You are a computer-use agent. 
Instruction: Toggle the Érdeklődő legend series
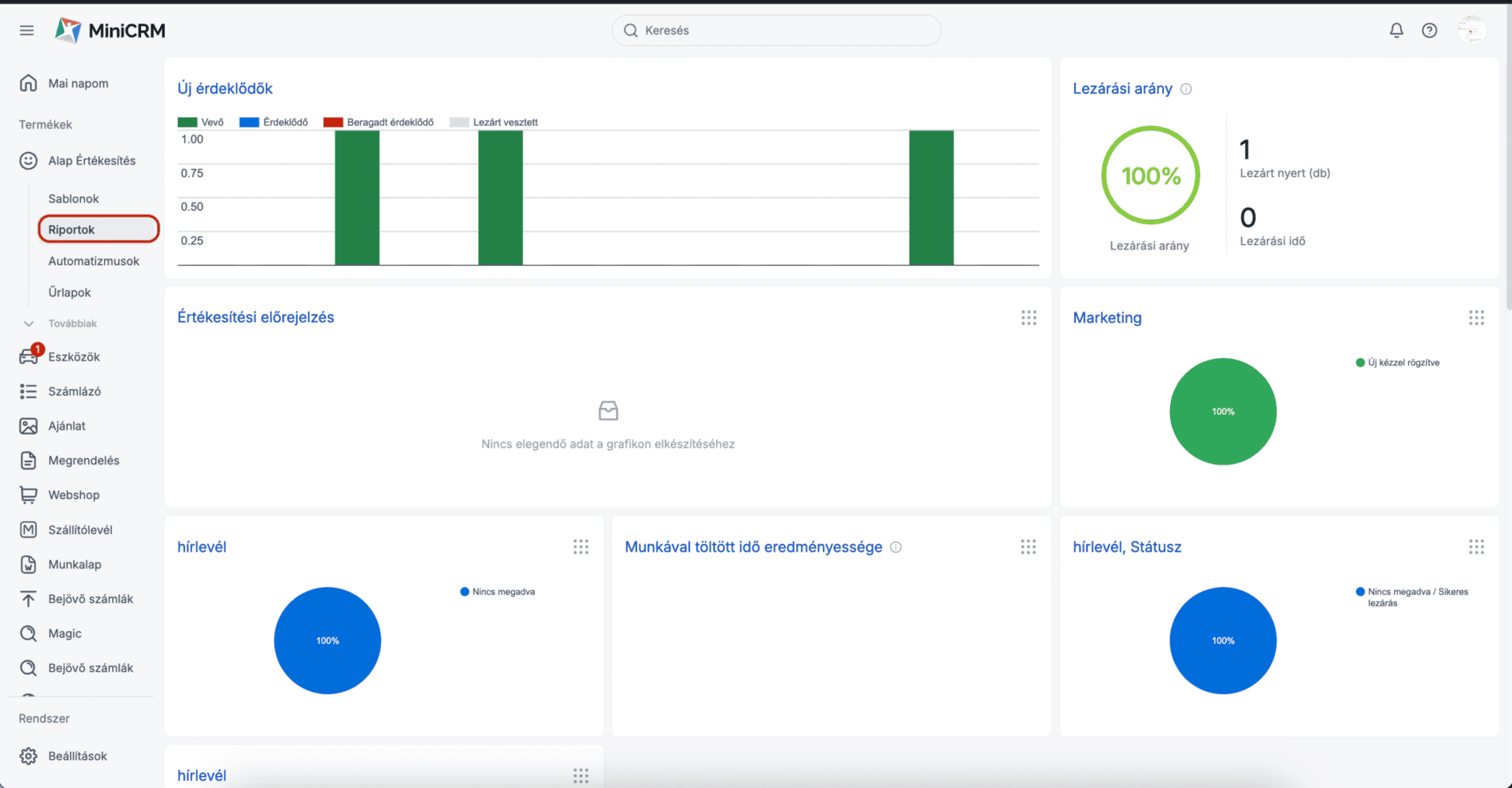[273, 123]
